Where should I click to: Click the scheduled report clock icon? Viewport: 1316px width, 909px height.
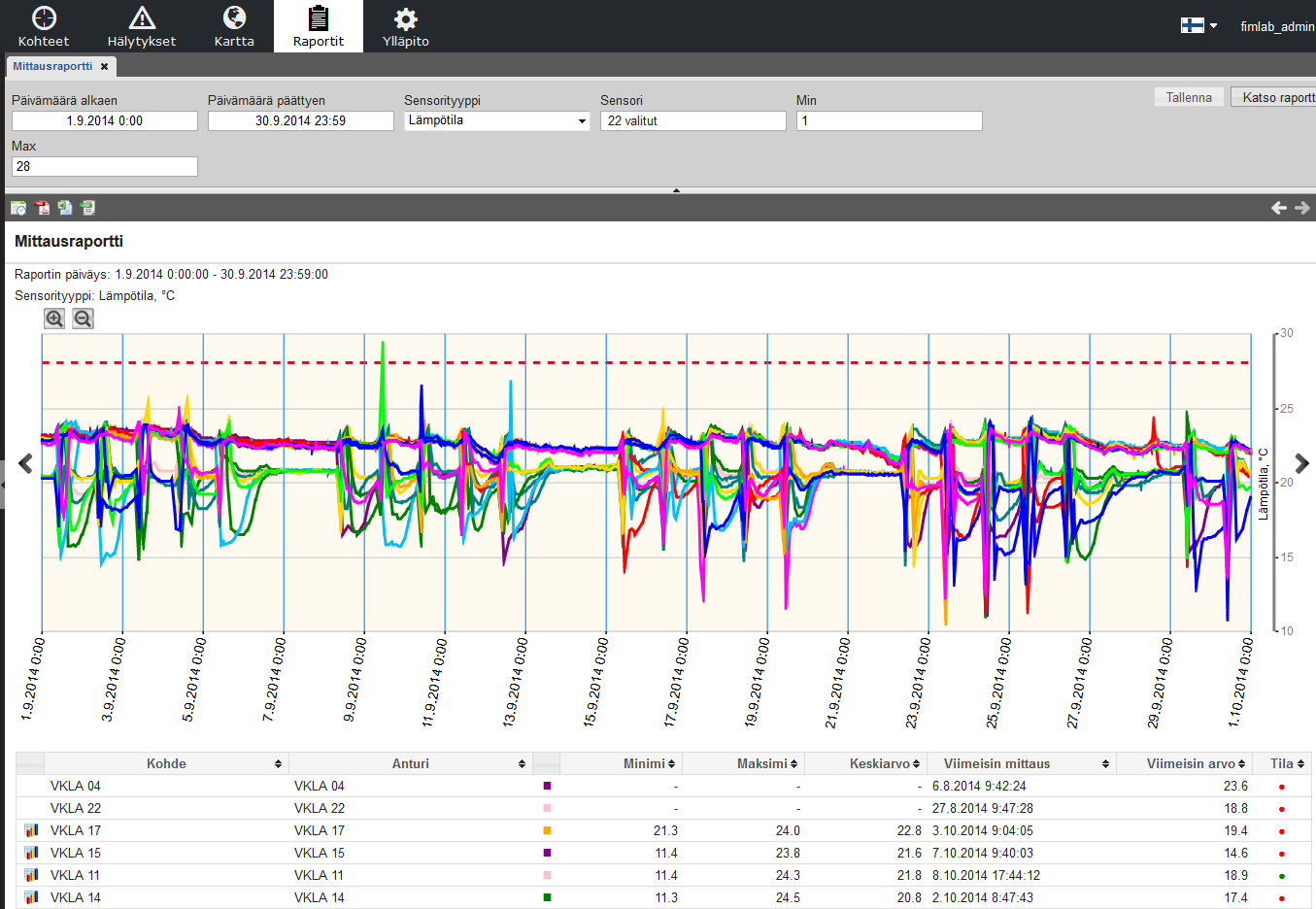click(x=18, y=208)
